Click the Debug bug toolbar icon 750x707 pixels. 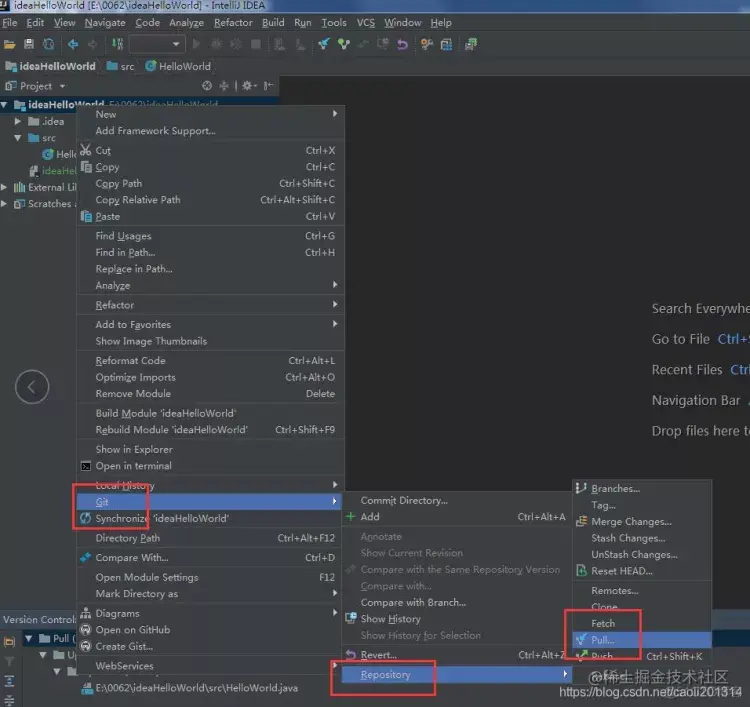pyautogui.click(x=216, y=44)
